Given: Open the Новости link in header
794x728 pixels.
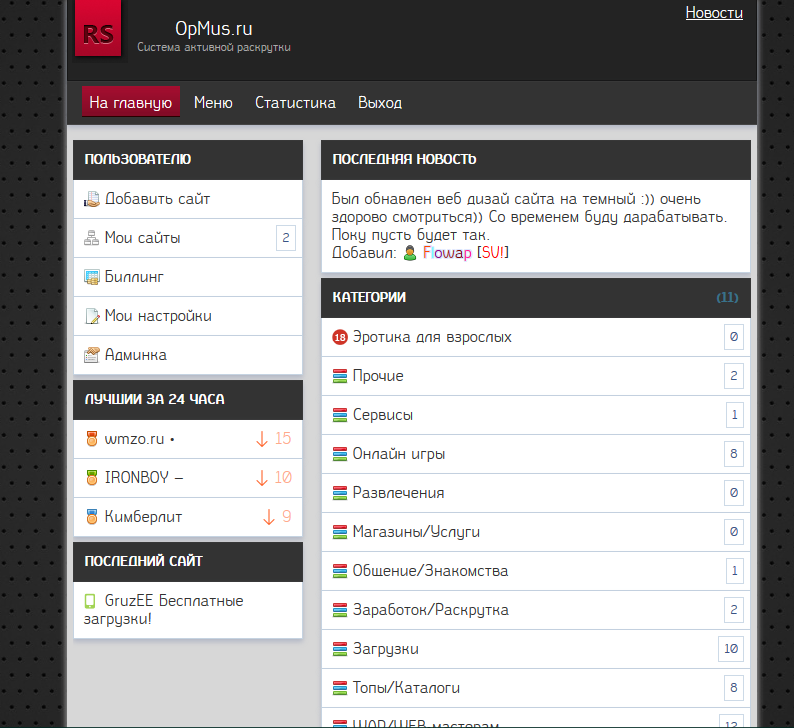Looking at the screenshot, I should [714, 13].
